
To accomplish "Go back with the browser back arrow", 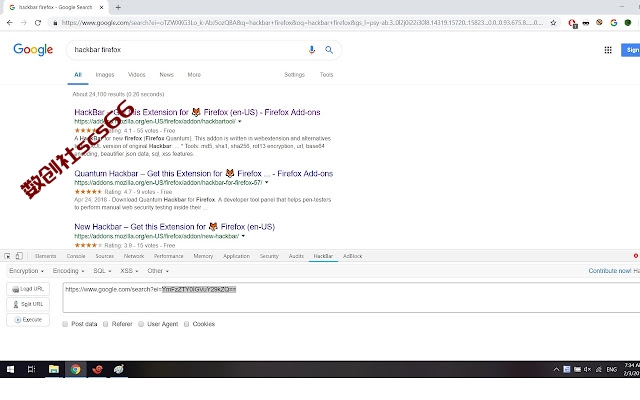I will tap(10, 23).
